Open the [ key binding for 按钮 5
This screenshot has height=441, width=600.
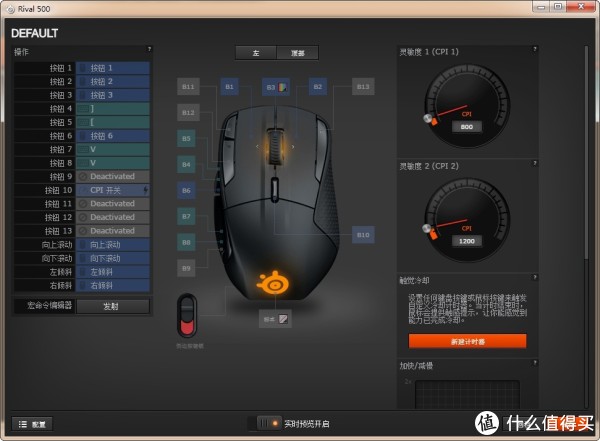(112, 122)
